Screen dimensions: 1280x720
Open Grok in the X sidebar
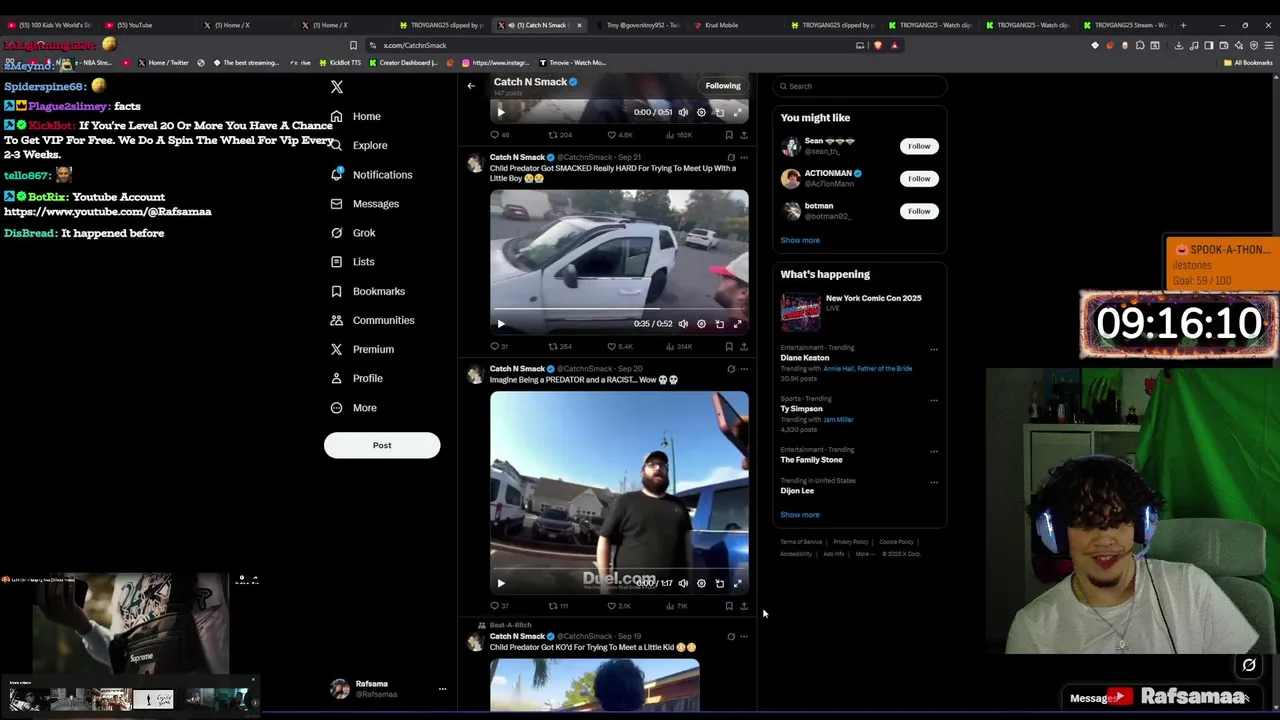point(353,232)
